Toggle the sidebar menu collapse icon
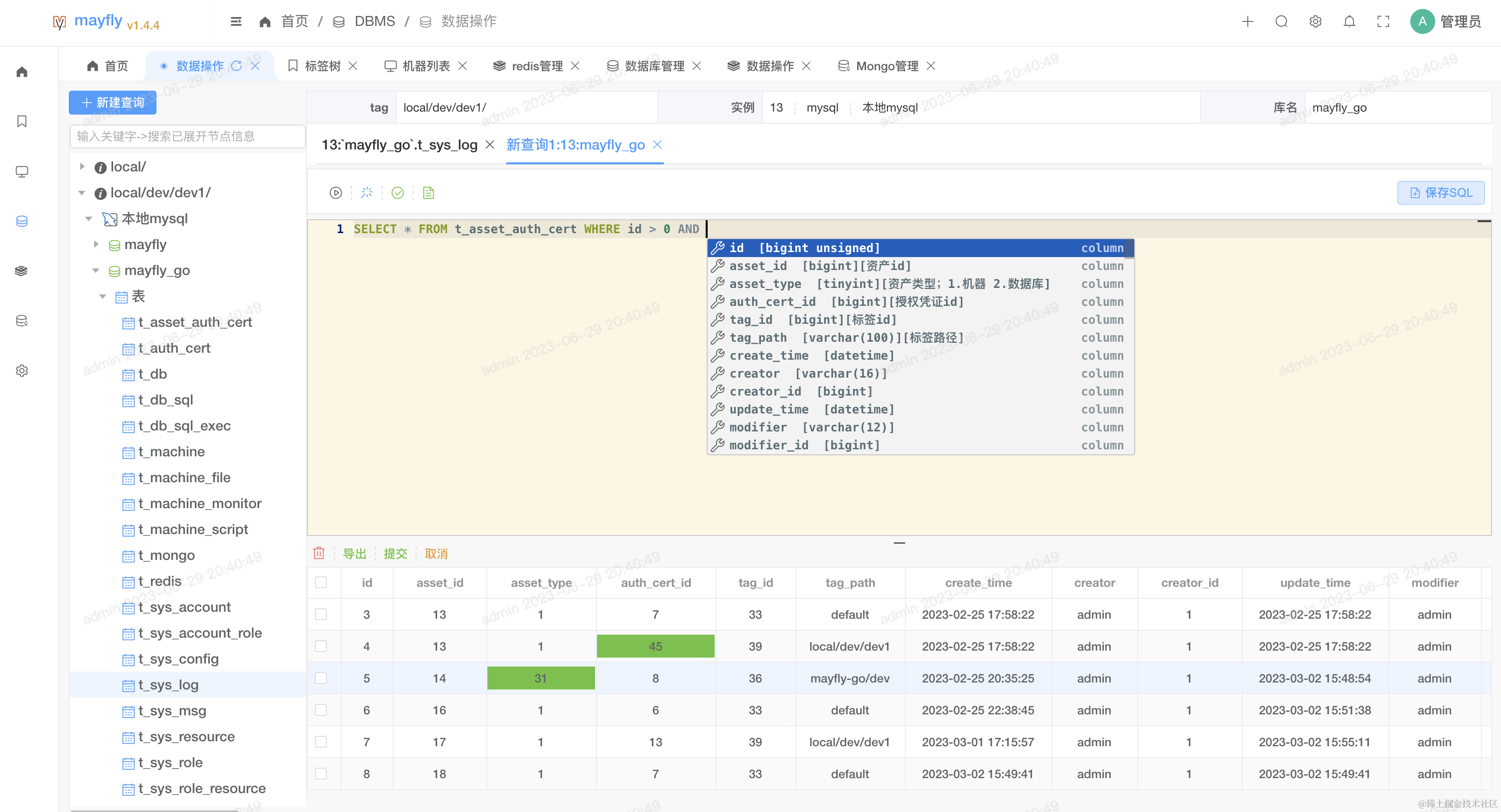This screenshot has width=1501, height=812. [236, 21]
